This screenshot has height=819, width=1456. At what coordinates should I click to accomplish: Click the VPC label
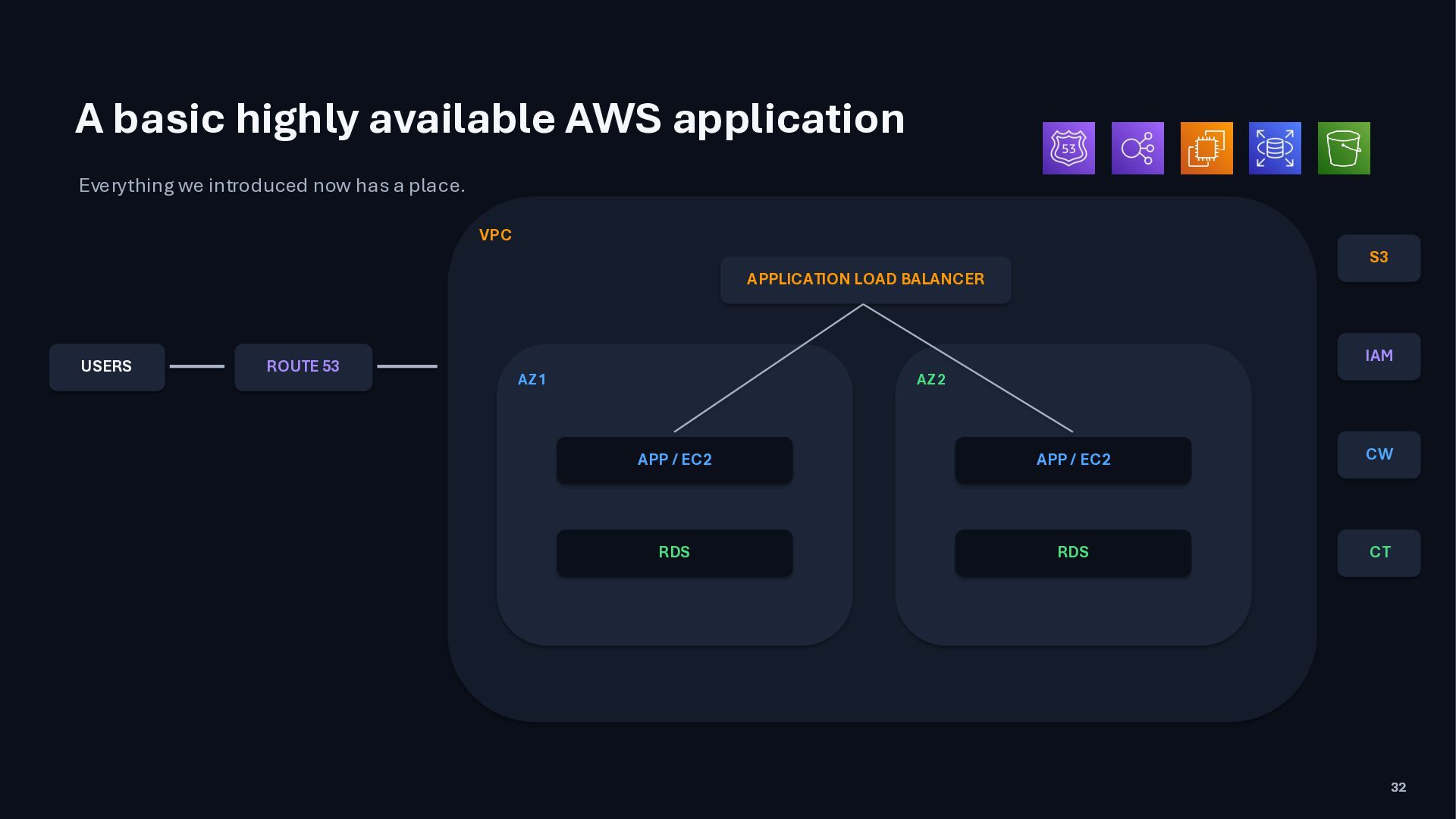[x=495, y=235]
